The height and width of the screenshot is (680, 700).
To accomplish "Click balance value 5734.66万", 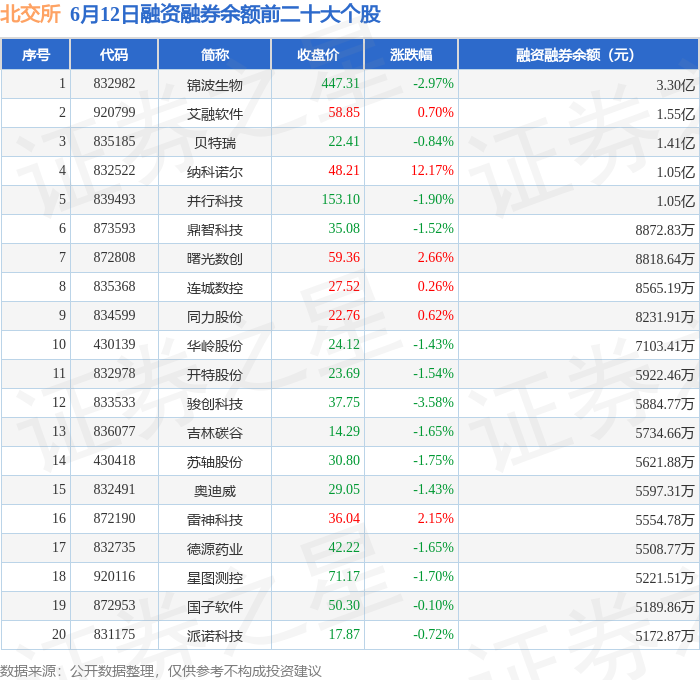I will coord(665,433).
